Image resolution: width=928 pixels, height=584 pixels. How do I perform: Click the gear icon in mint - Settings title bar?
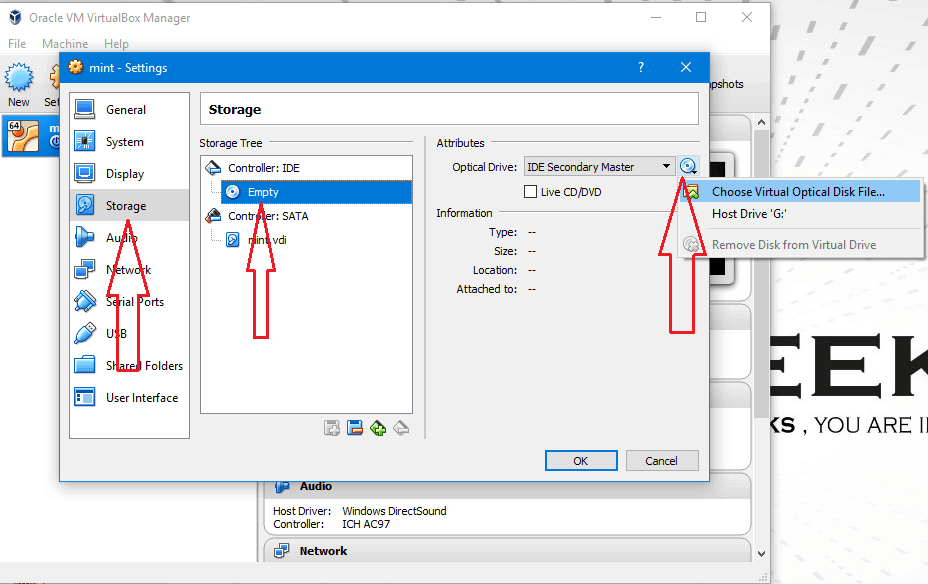tap(76, 67)
